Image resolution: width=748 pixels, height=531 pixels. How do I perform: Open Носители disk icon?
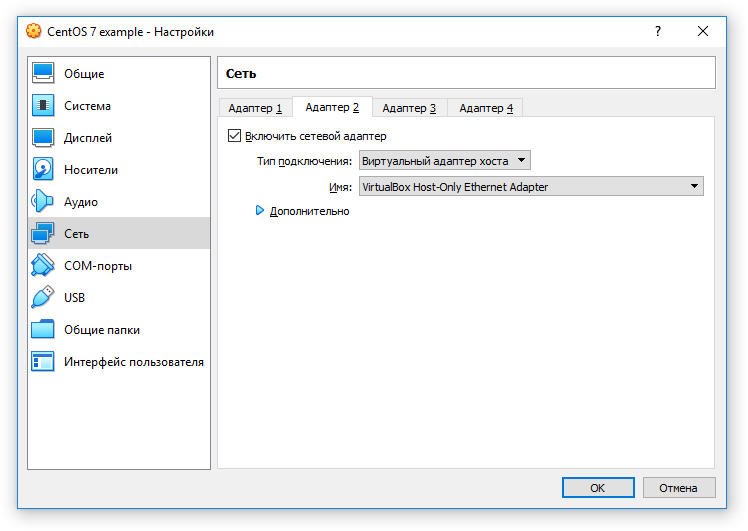pos(43,169)
